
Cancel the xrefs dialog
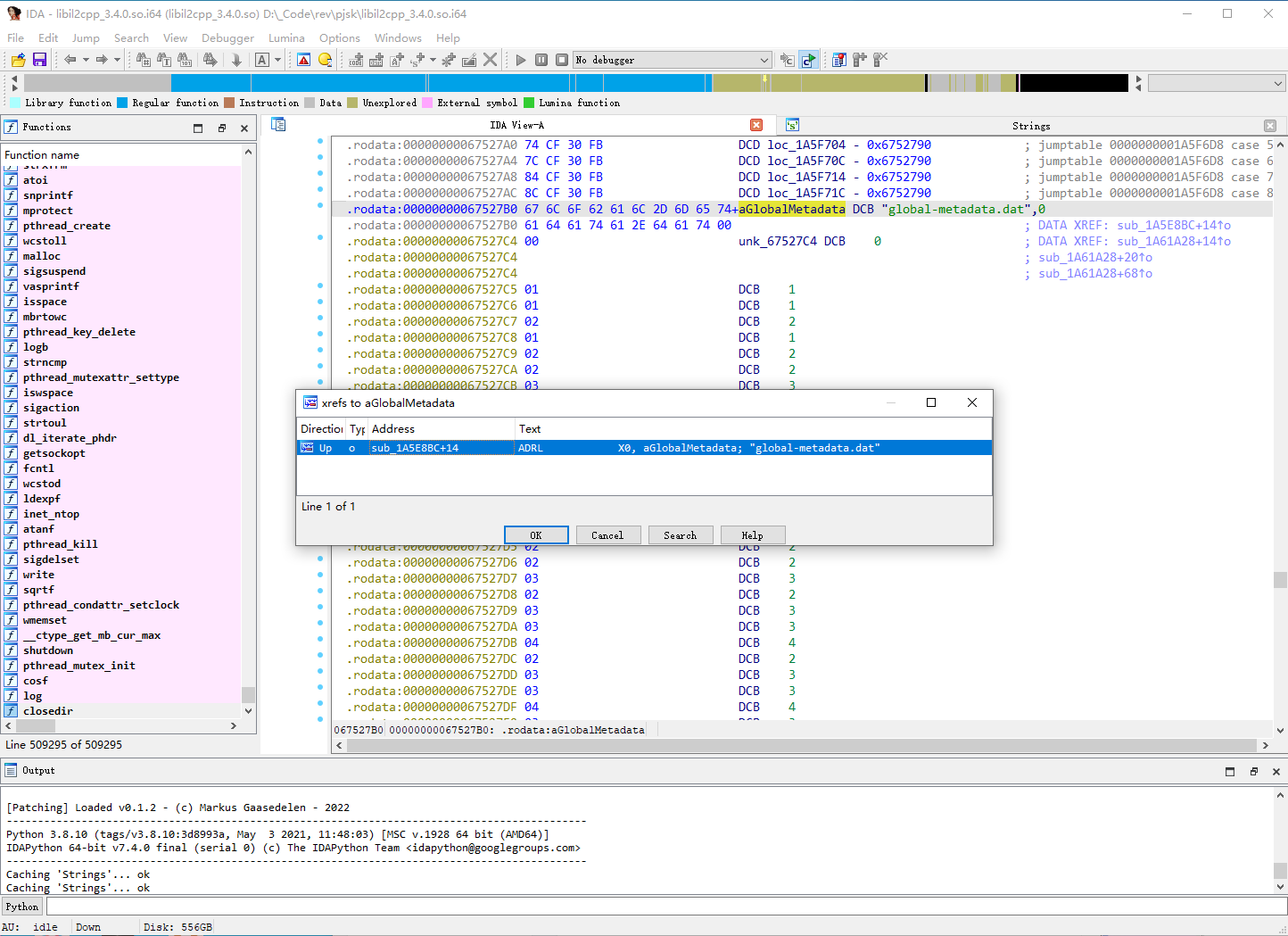tap(607, 535)
